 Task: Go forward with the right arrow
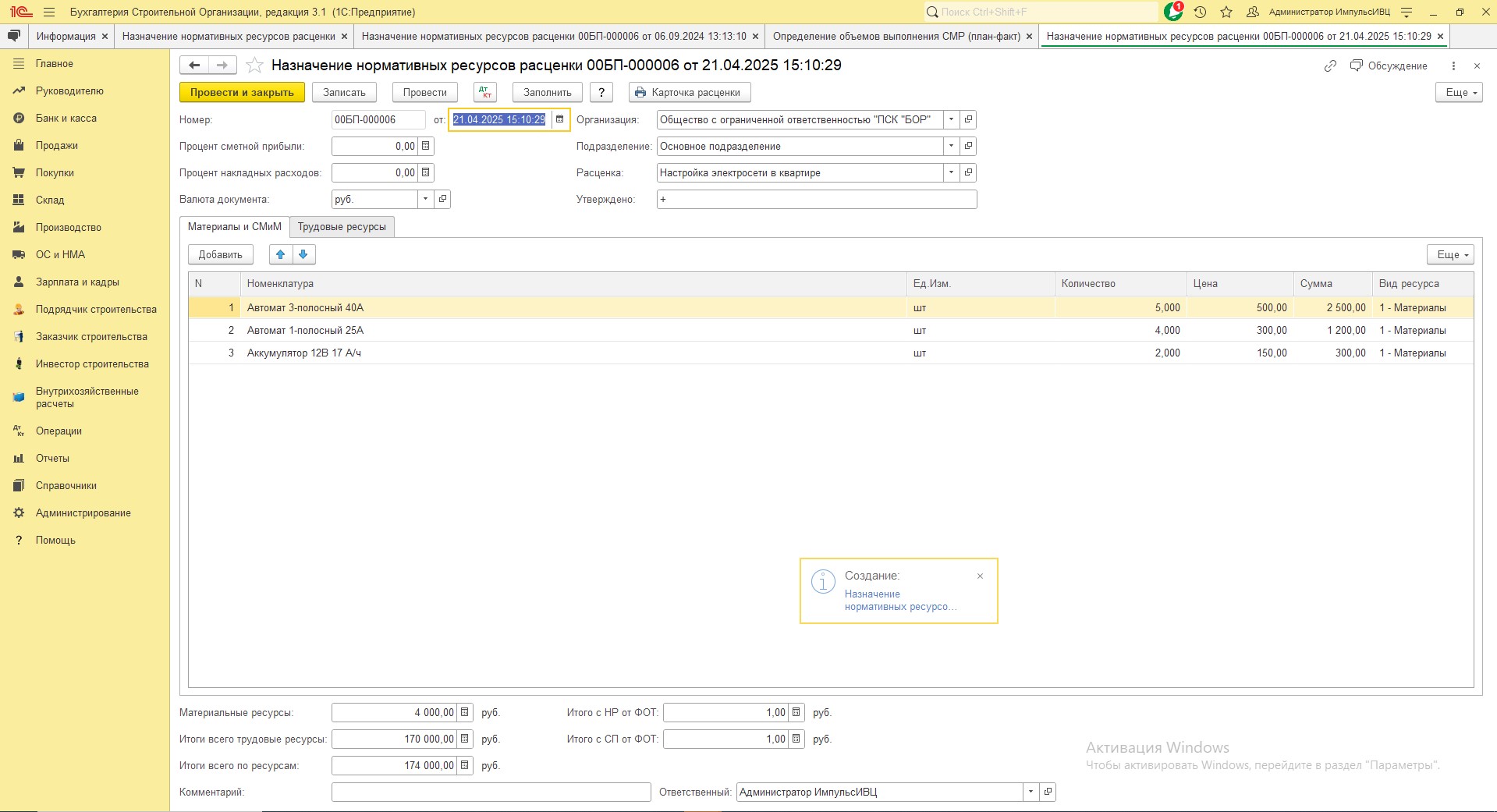click(x=222, y=66)
